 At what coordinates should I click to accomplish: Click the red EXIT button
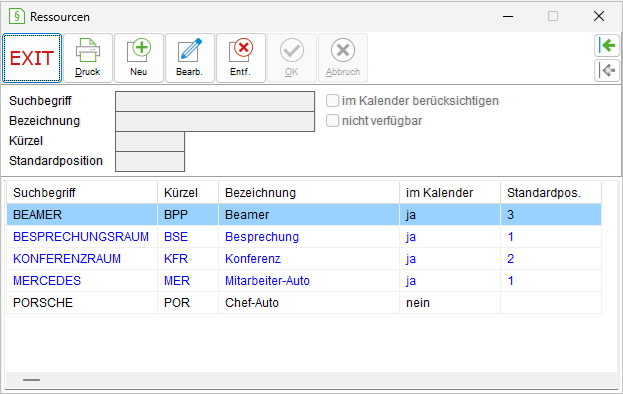coord(32,58)
